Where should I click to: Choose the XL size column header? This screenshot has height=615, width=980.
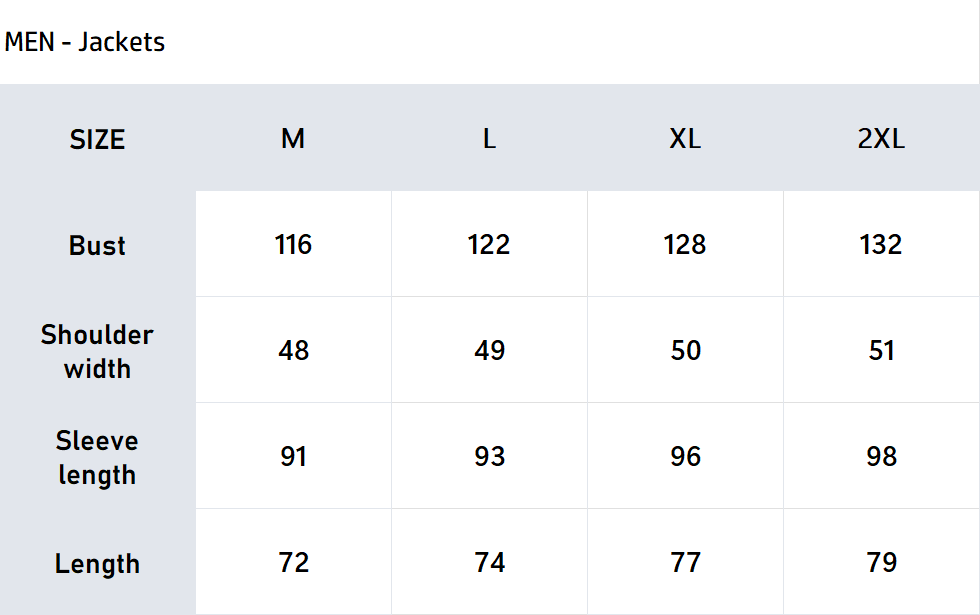[685, 139]
